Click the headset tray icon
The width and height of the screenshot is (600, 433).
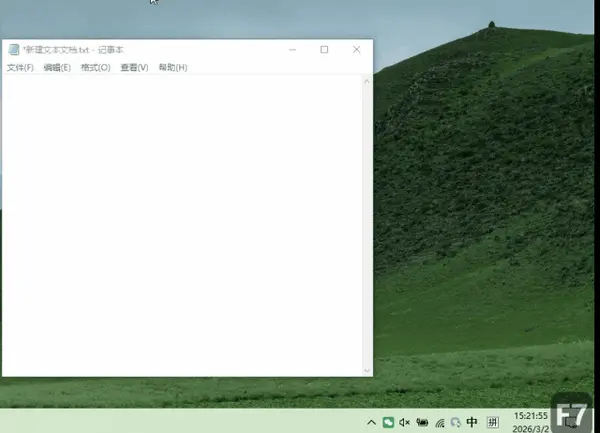pos(455,423)
